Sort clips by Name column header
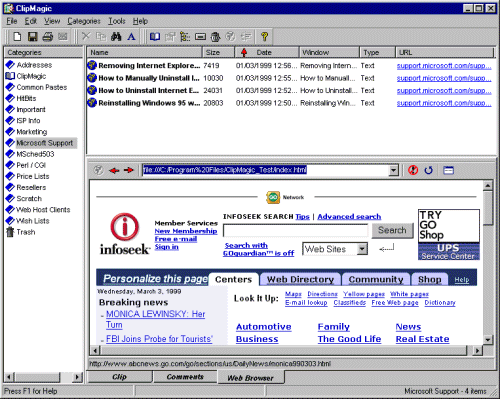500x399 pixels. coord(145,52)
